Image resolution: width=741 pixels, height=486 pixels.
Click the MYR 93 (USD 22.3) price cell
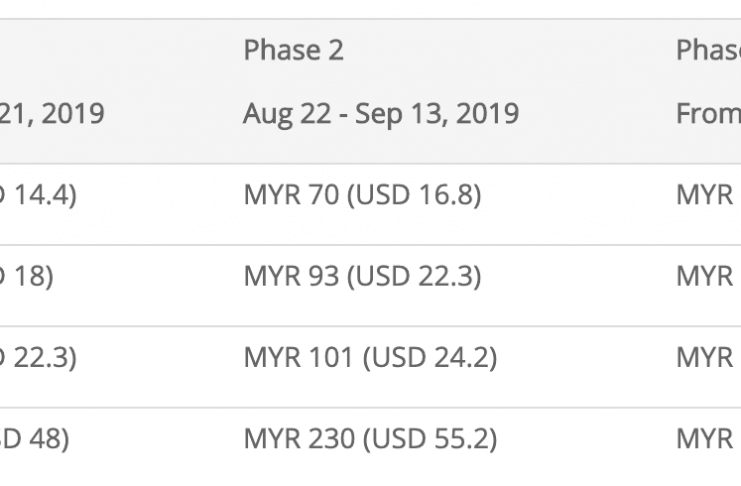[x=362, y=276]
